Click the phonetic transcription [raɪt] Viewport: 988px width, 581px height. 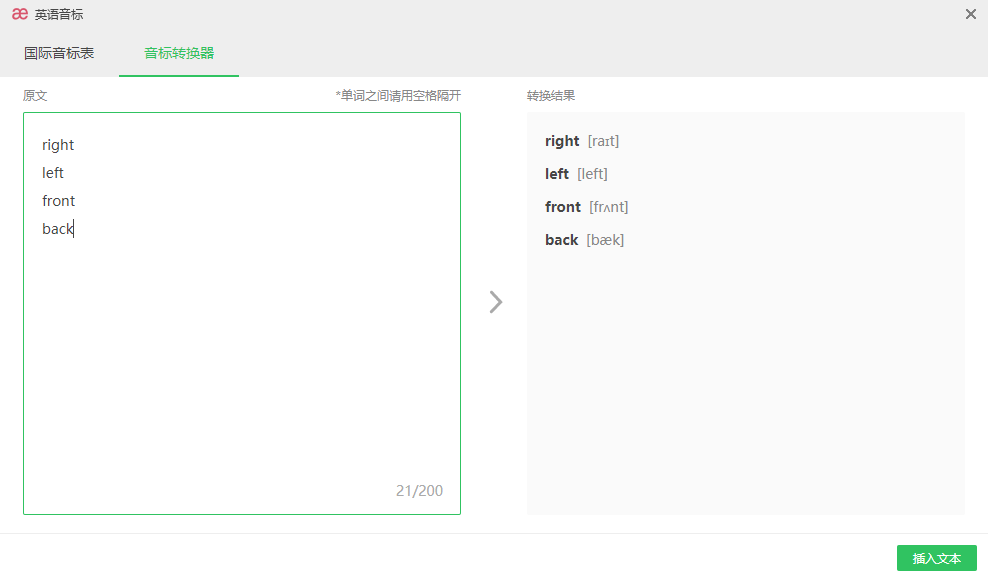pos(603,141)
